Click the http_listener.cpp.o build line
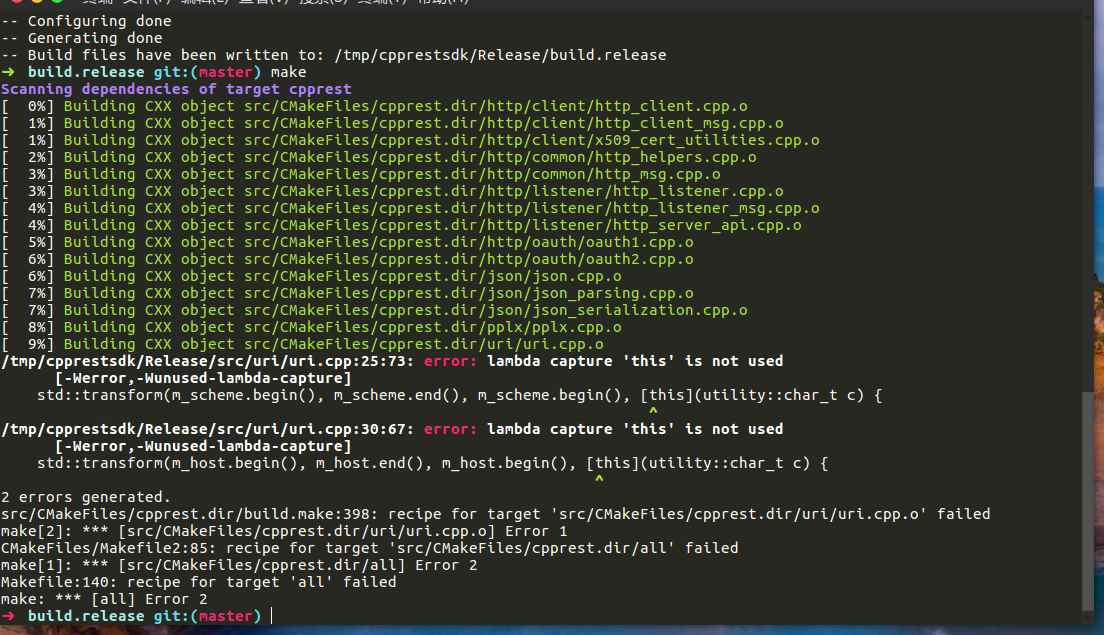The image size is (1104, 635). coord(392,191)
